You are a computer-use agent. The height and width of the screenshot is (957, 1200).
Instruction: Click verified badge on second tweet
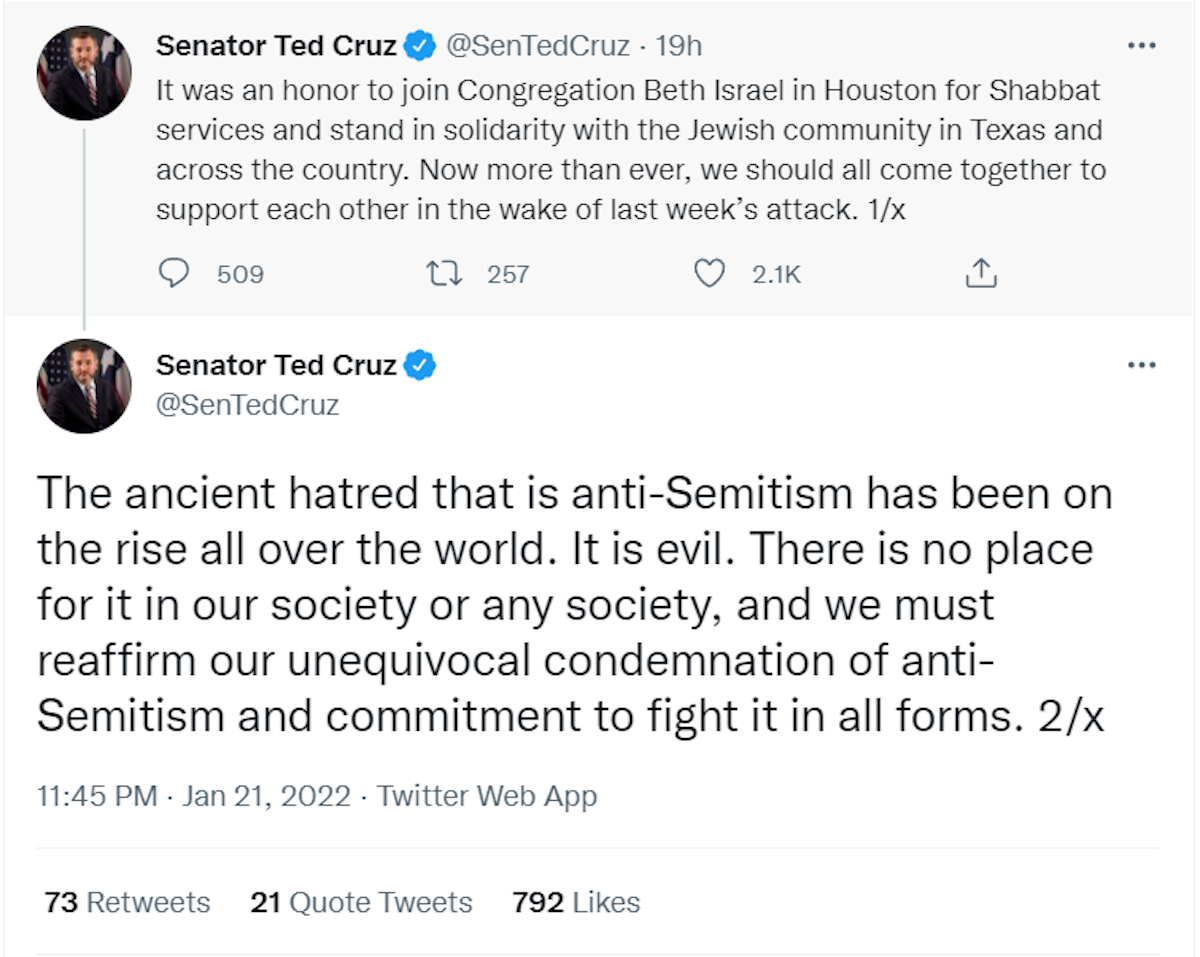tap(421, 366)
